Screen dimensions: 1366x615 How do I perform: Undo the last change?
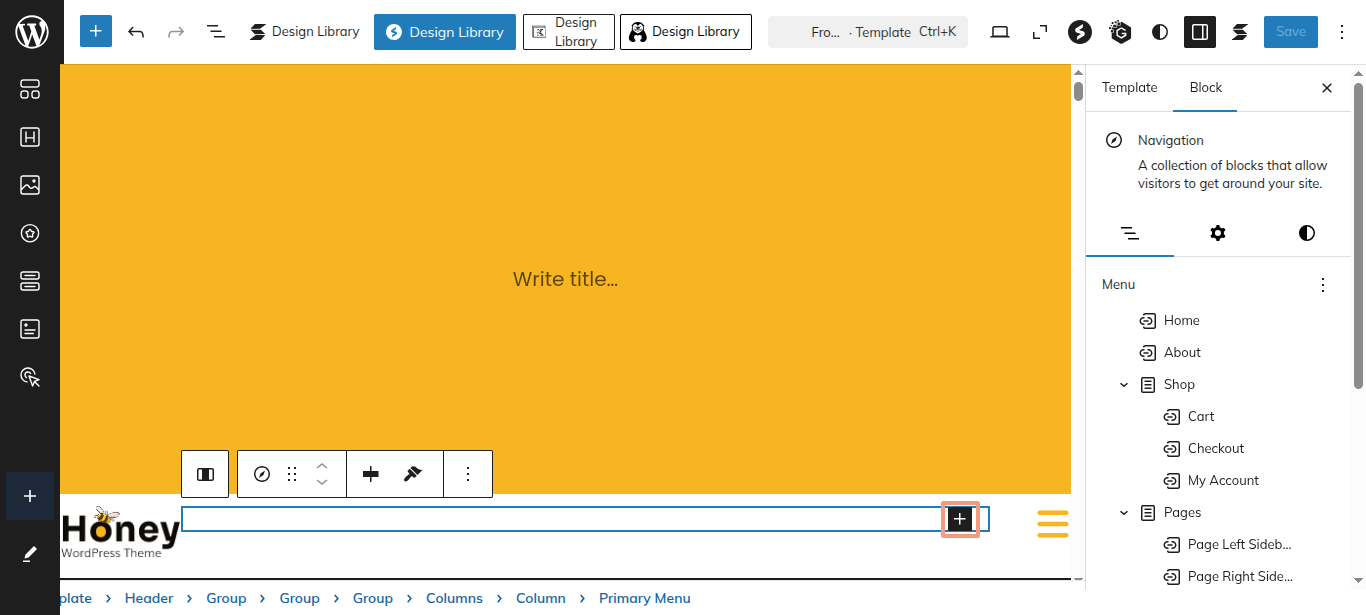point(136,32)
